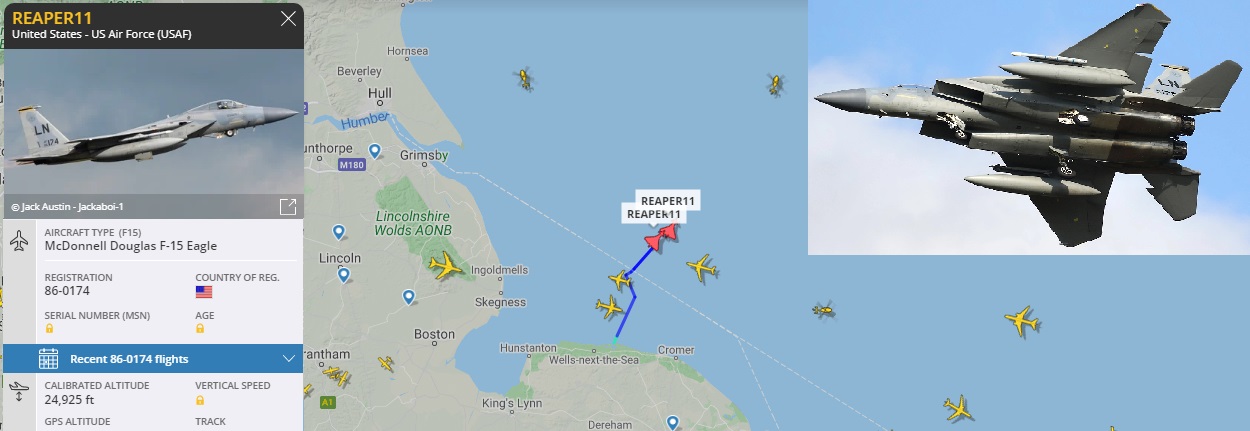Click the US flag under Country of Reg.

point(204,292)
